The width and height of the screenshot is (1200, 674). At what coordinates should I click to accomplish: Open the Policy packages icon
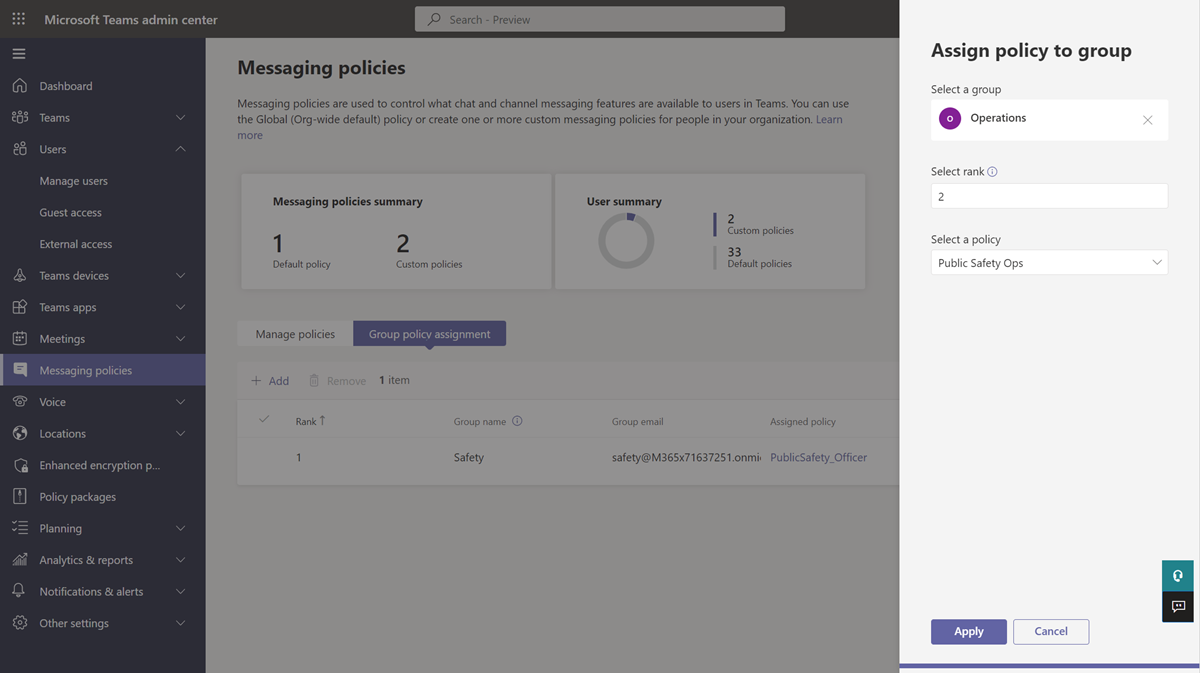[19, 497]
